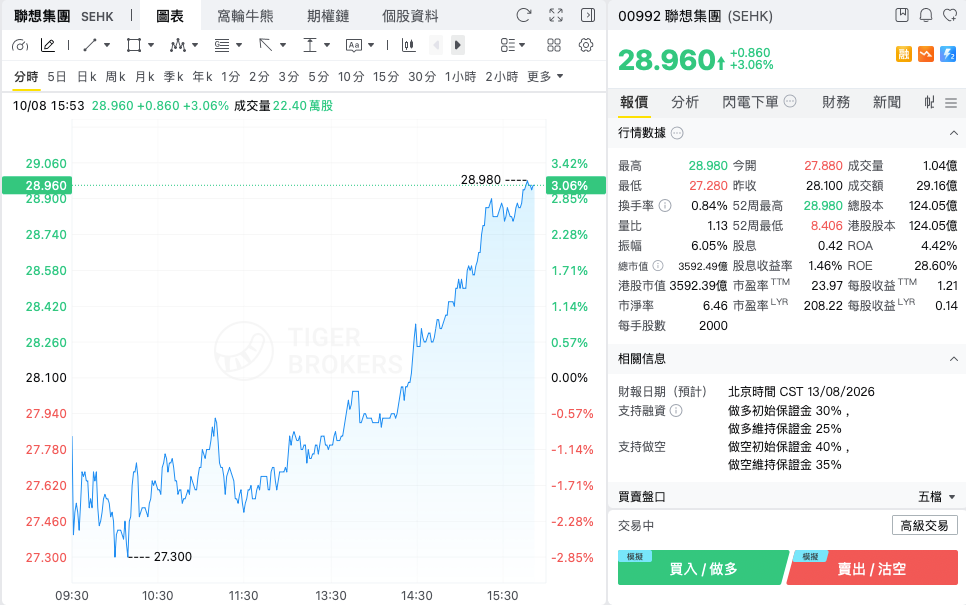Click the 賣出 / 沽空 button

point(872,568)
